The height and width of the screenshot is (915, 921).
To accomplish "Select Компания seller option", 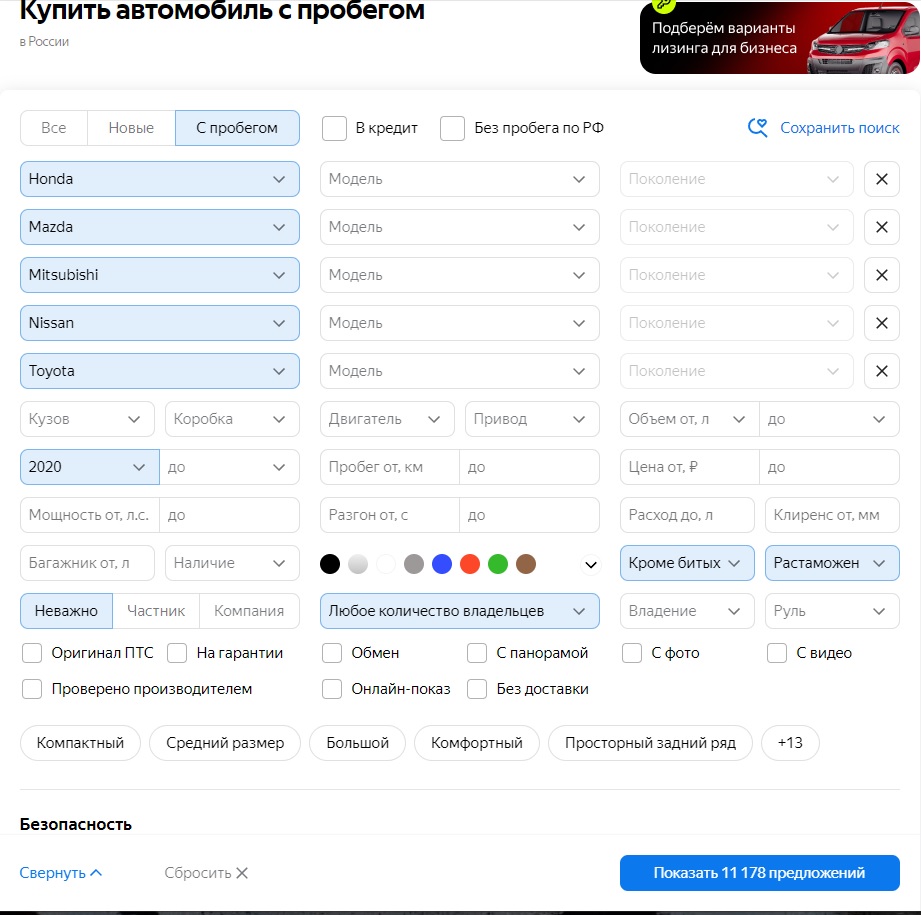I will 249,611.
